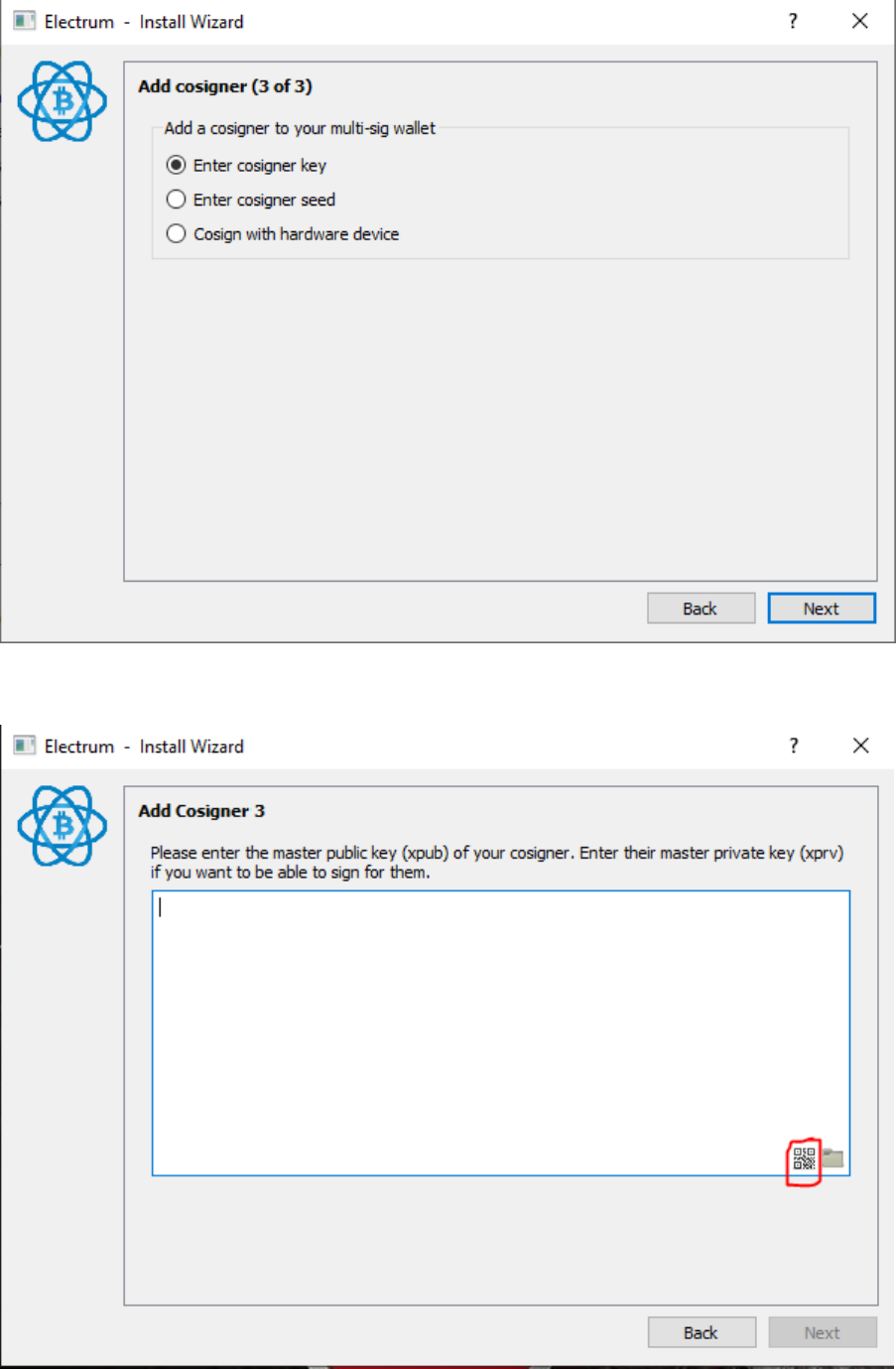Click the greyed-out Next button below key field
This screenshot has width=896, height=1369.
click(822, 1332)
